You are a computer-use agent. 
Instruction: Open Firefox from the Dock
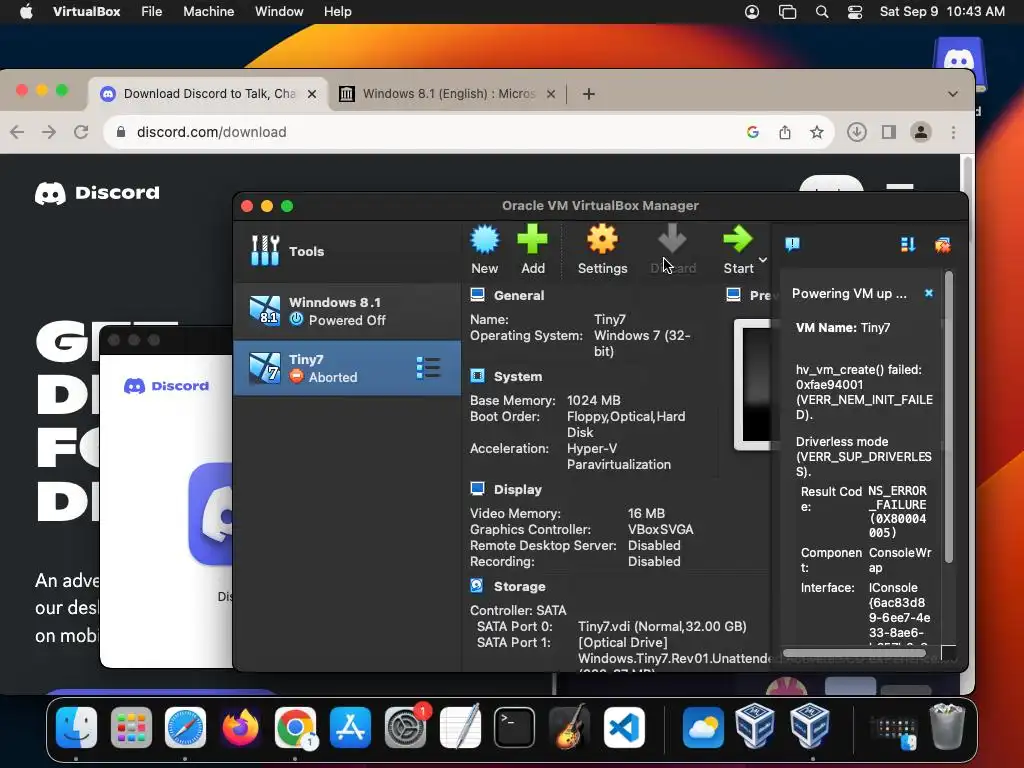point(240,727)
